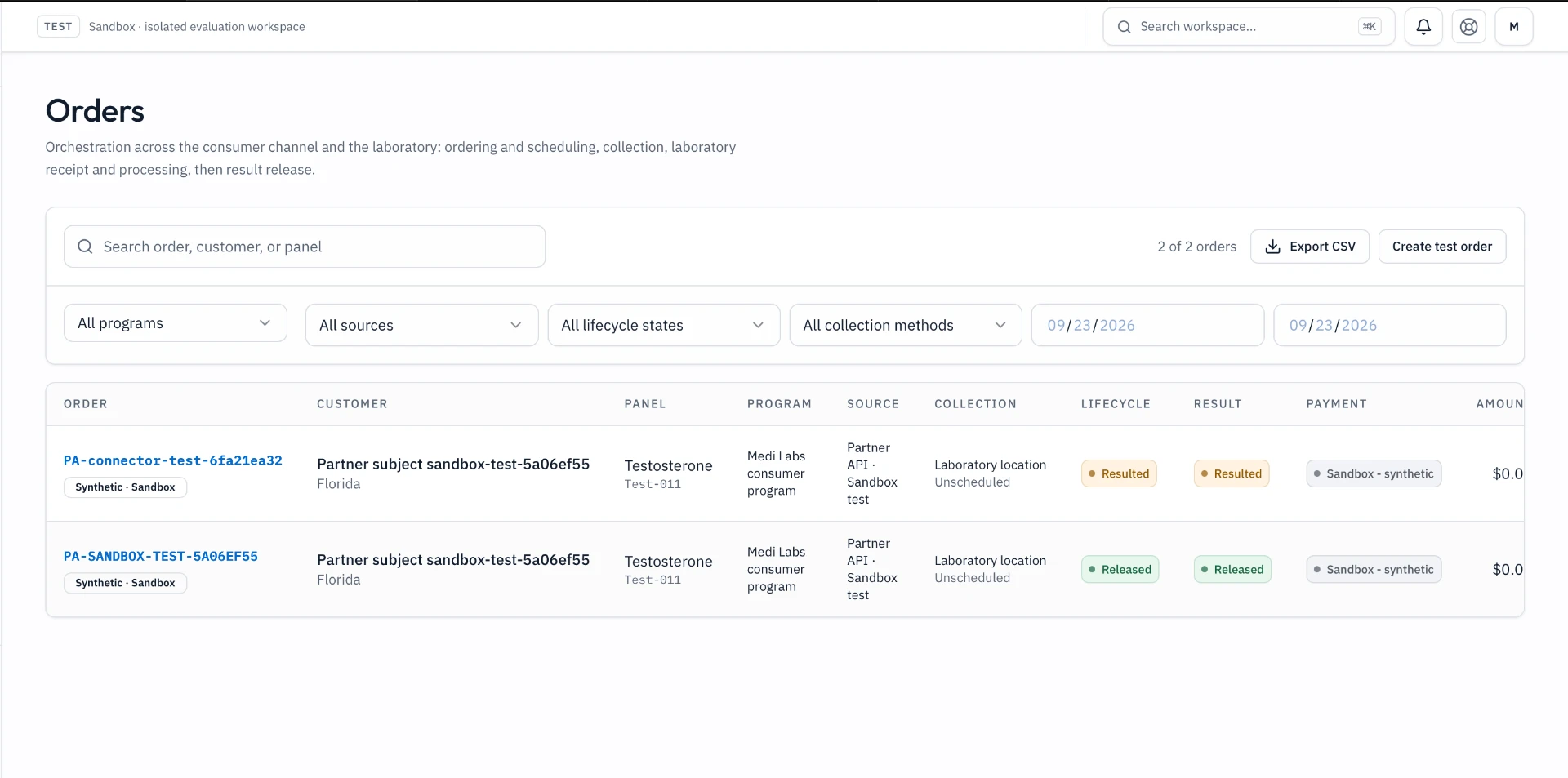This screenshot has height=778, width=1568.
Task: Click the workspace search magnifier icon
Action: pyautogui.click(x=1125, y=27)
